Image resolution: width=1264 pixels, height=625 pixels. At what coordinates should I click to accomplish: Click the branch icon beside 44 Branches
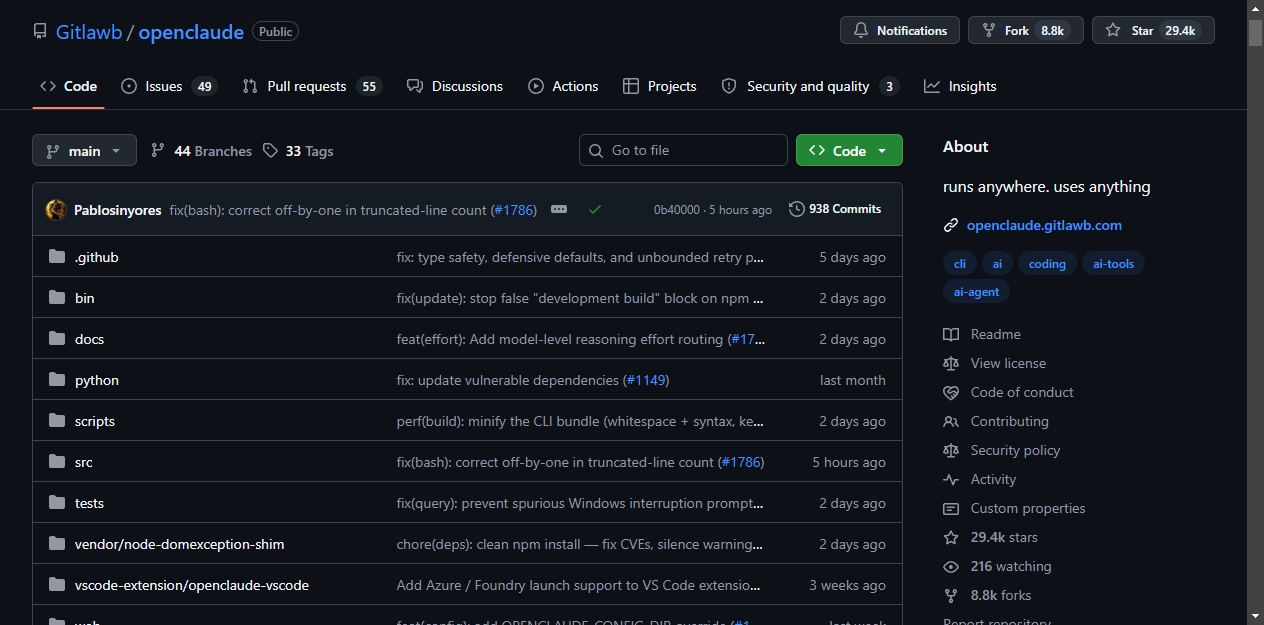pyautogui.click(x=158, y=150)
